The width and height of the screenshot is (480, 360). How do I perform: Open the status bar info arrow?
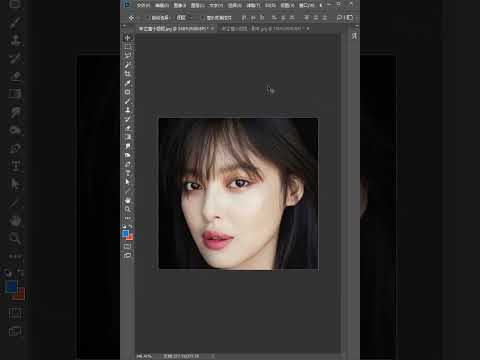point(213,356)
